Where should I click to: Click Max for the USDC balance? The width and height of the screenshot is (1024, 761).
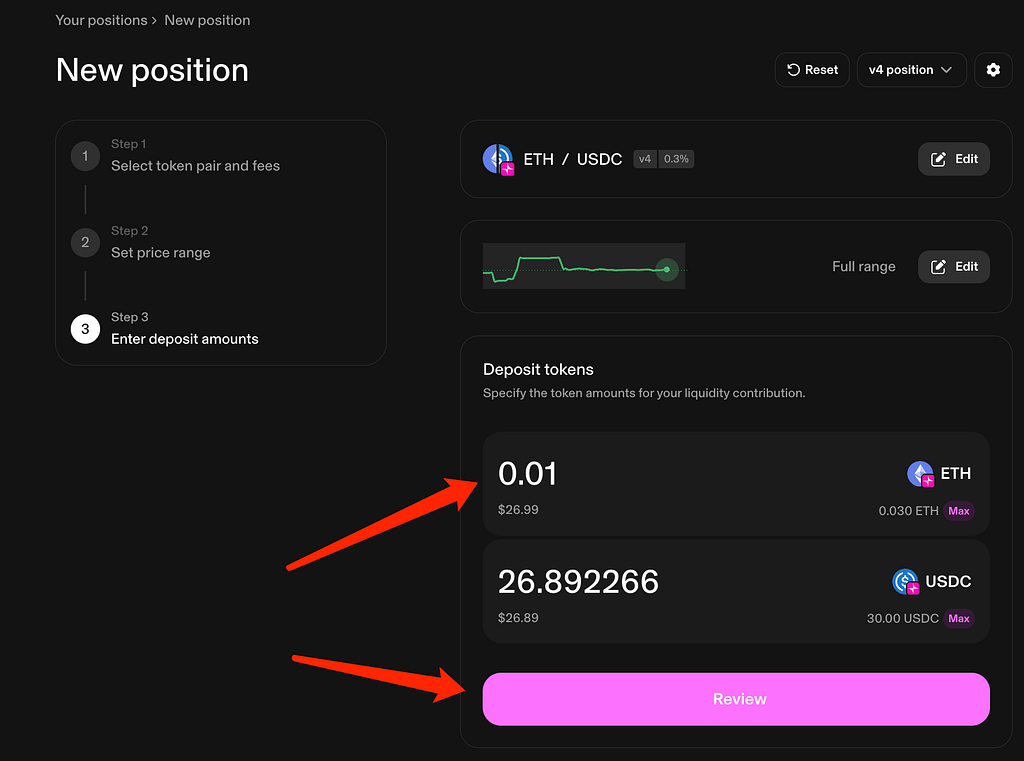click(959, 619)
